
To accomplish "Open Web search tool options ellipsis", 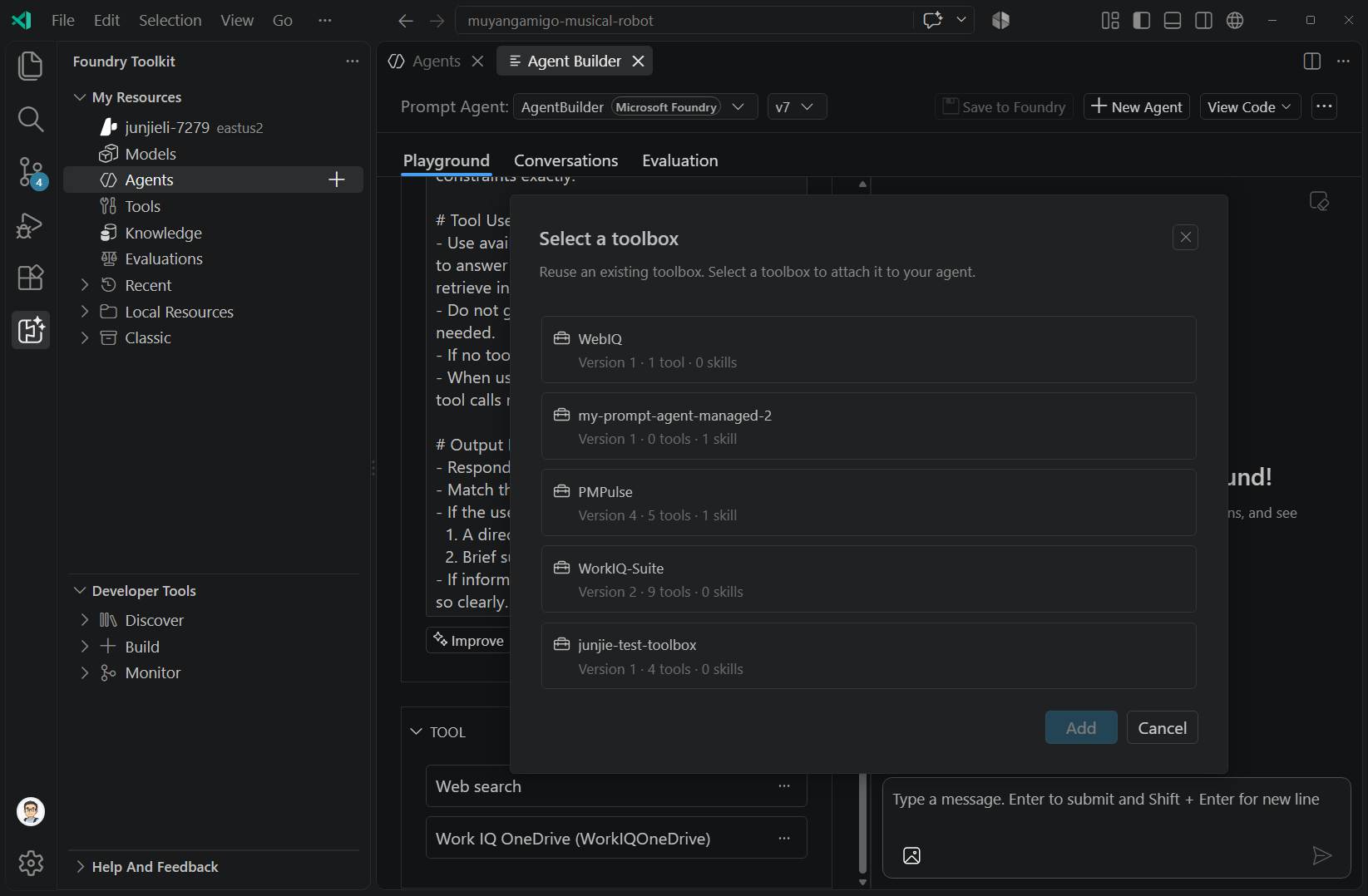I will coord(784,785).
